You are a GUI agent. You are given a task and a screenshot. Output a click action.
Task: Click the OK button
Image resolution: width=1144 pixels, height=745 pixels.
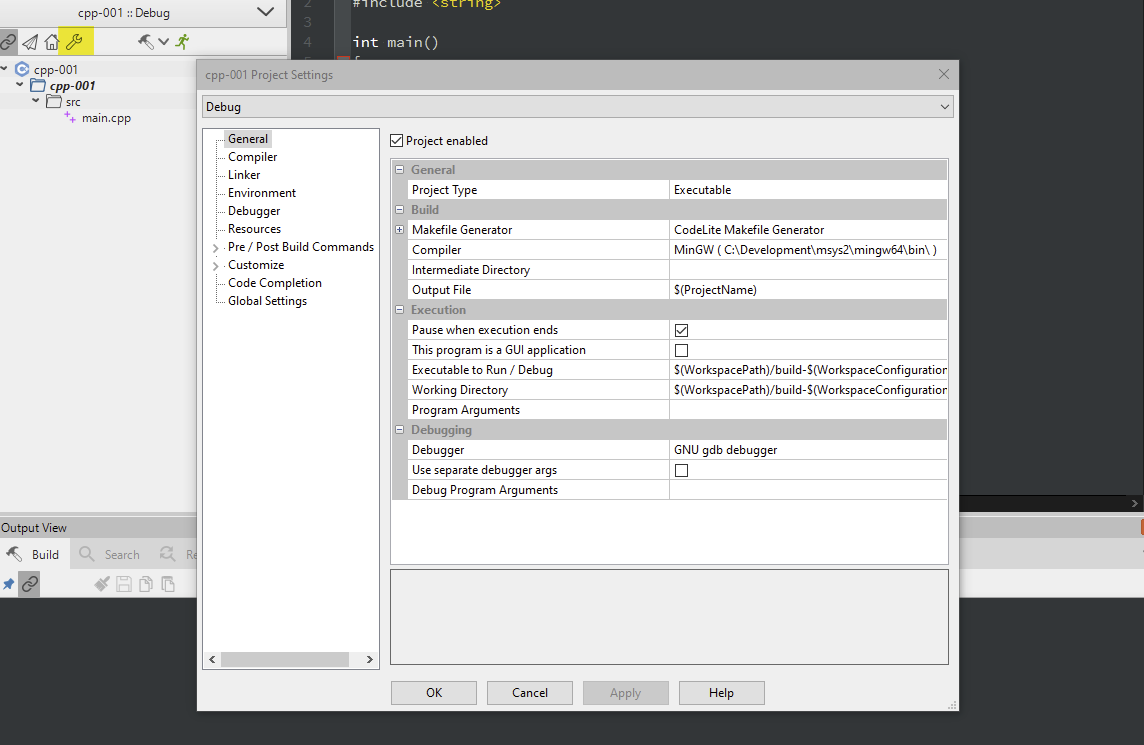tap(434, 692)
